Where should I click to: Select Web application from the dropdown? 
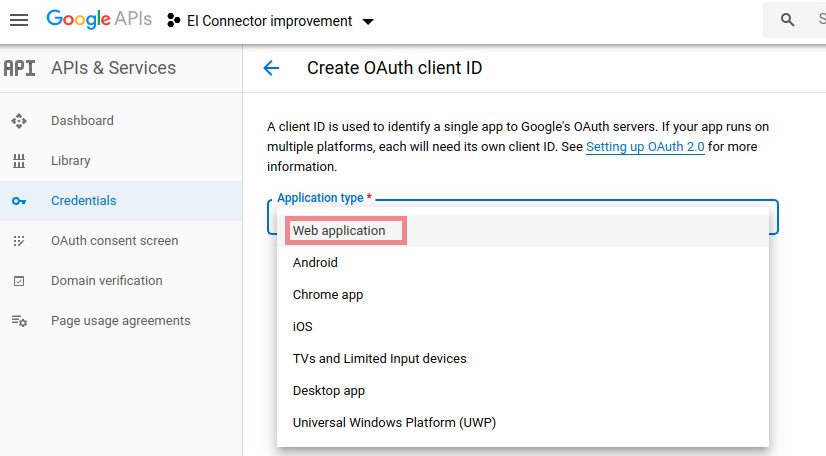click(339, 231)
